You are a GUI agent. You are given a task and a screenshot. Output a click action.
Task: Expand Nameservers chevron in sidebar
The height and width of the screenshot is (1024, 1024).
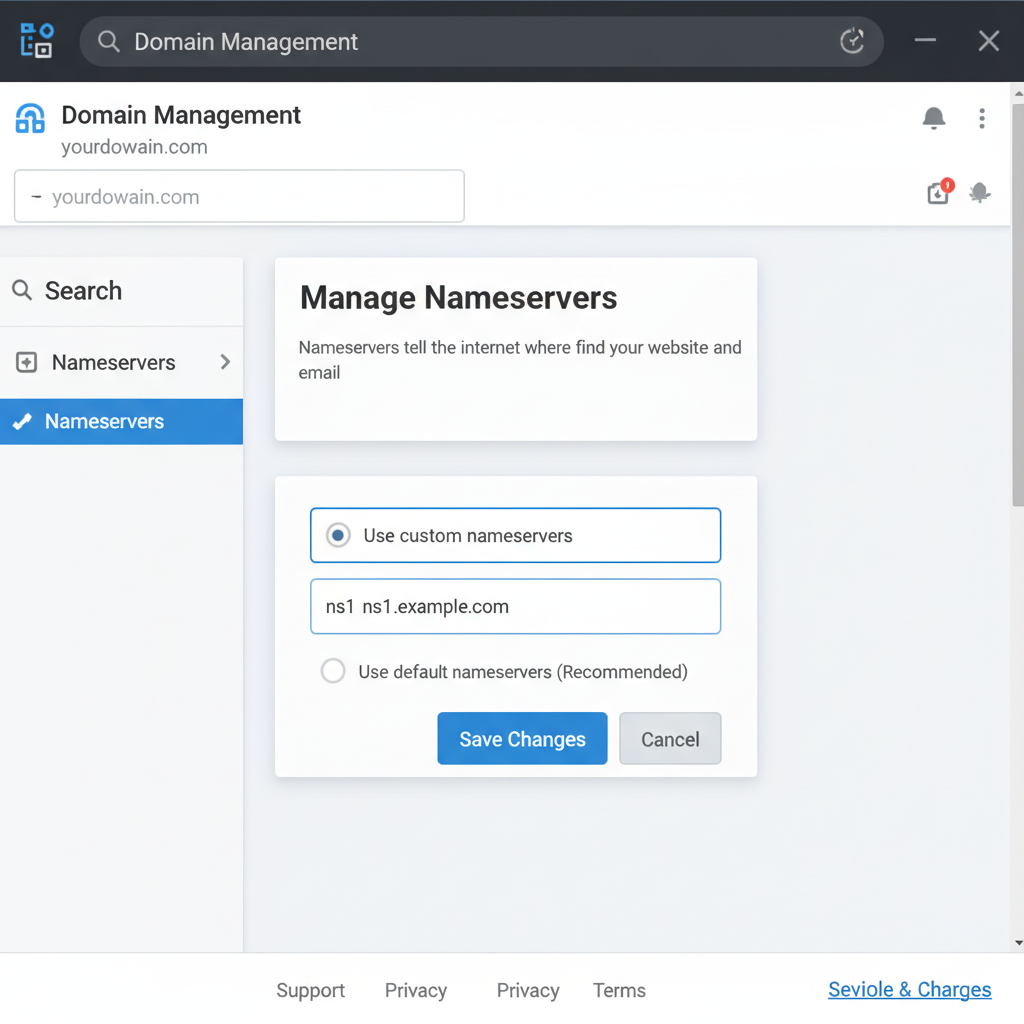(225, 362)
